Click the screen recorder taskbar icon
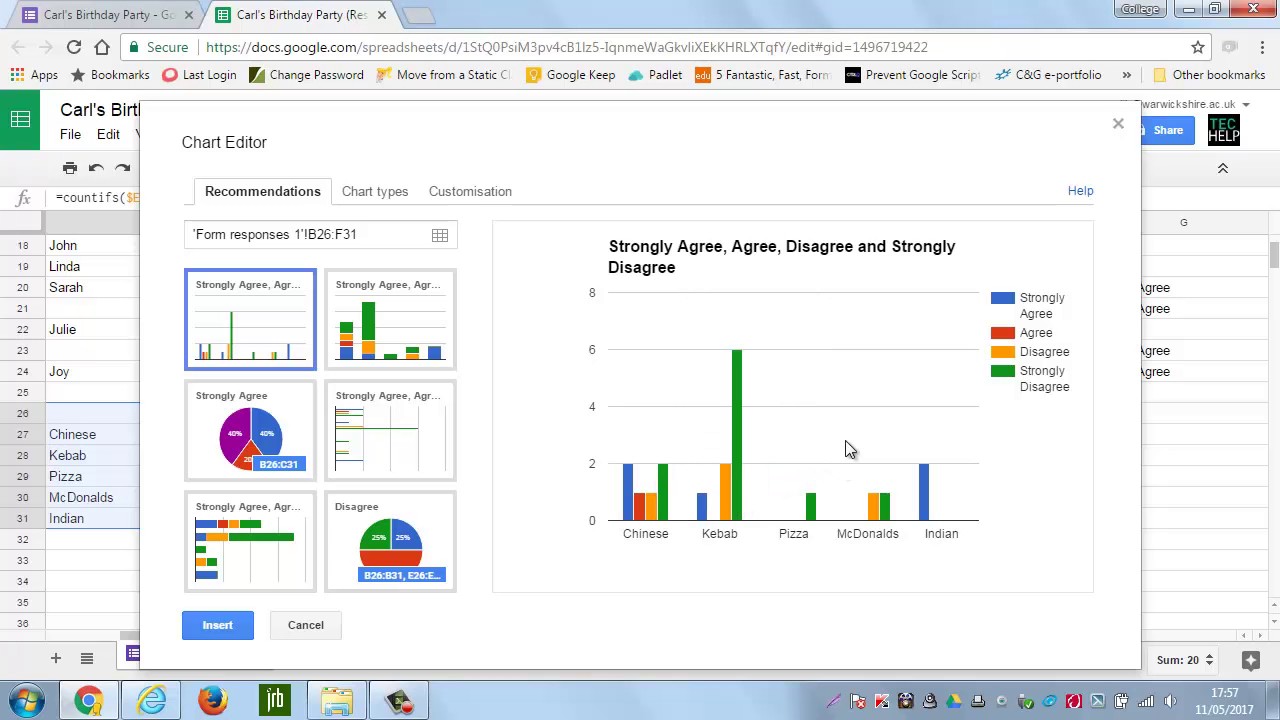 point(399,700)
